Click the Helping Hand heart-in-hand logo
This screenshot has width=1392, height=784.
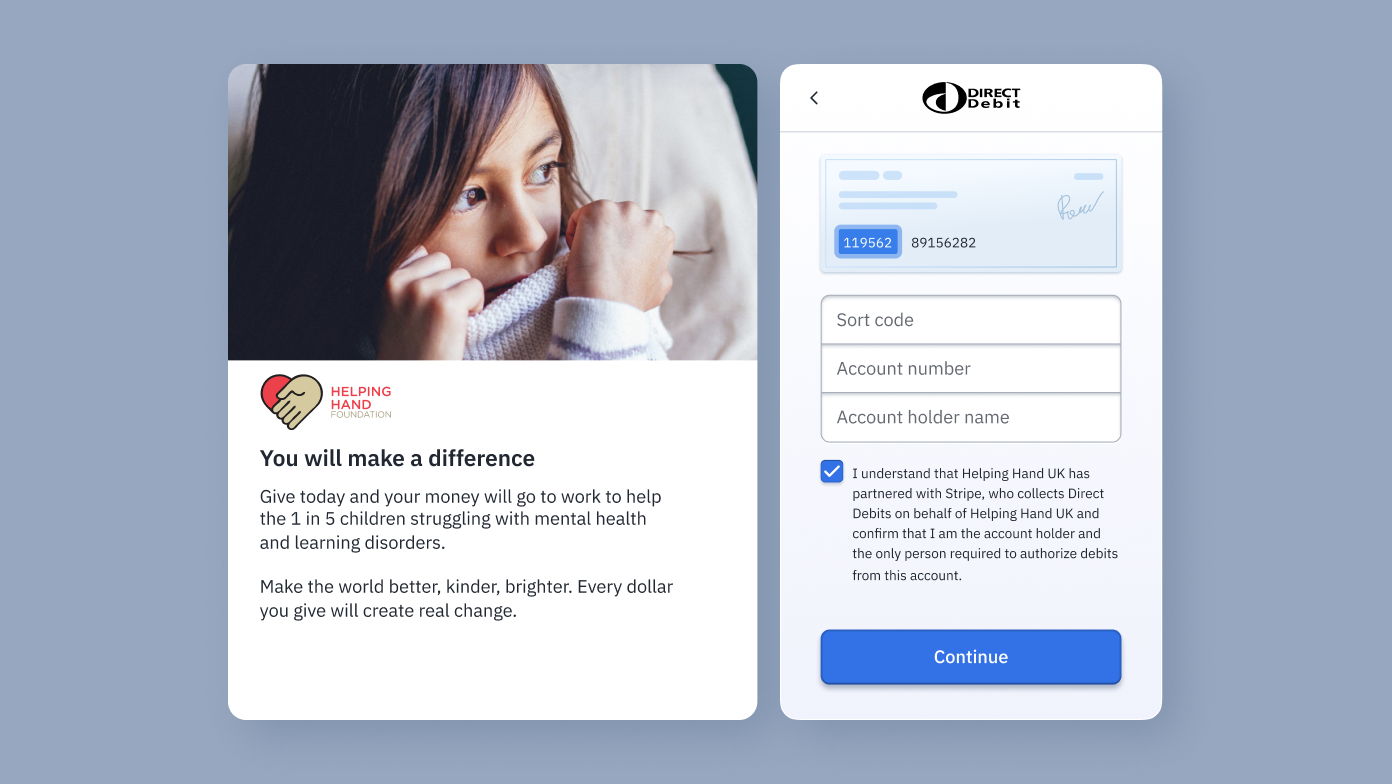[x=290, y=400]
